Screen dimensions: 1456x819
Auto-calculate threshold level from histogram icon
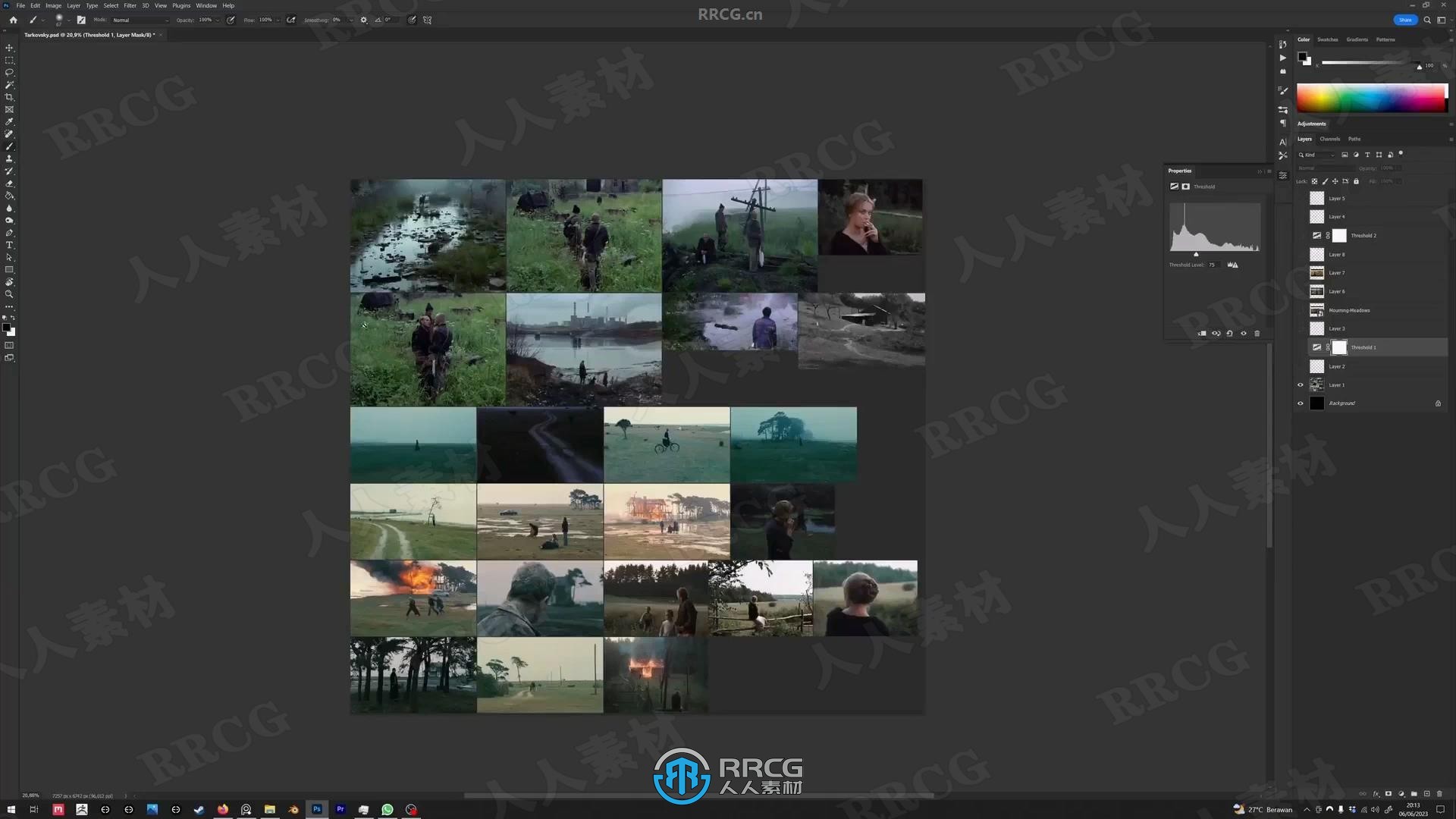pos(1233,265)
